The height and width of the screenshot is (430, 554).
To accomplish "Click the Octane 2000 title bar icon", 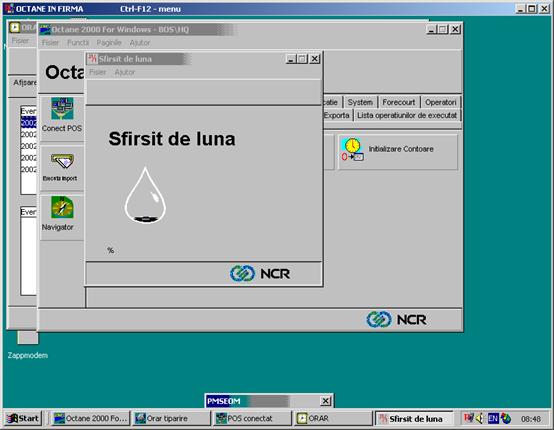I will point(45,30).
